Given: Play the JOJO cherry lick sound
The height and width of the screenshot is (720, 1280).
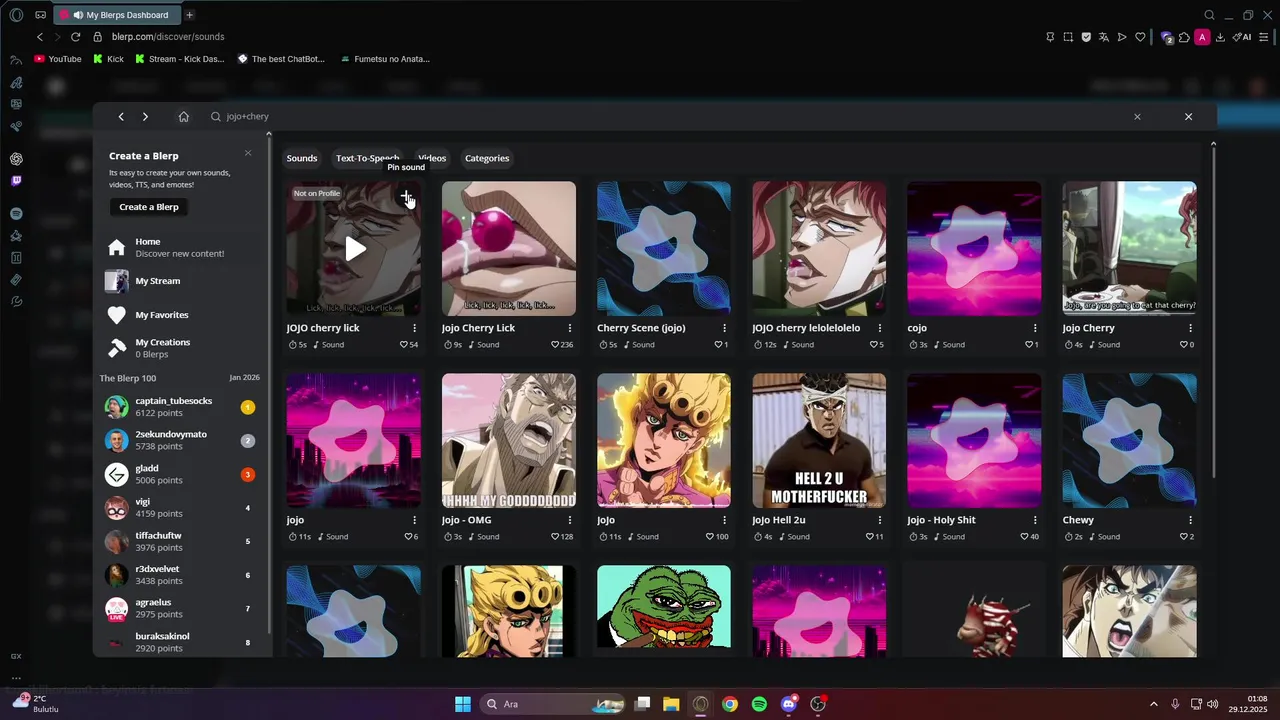Looking at the screenshot, I should coord(355,249).
